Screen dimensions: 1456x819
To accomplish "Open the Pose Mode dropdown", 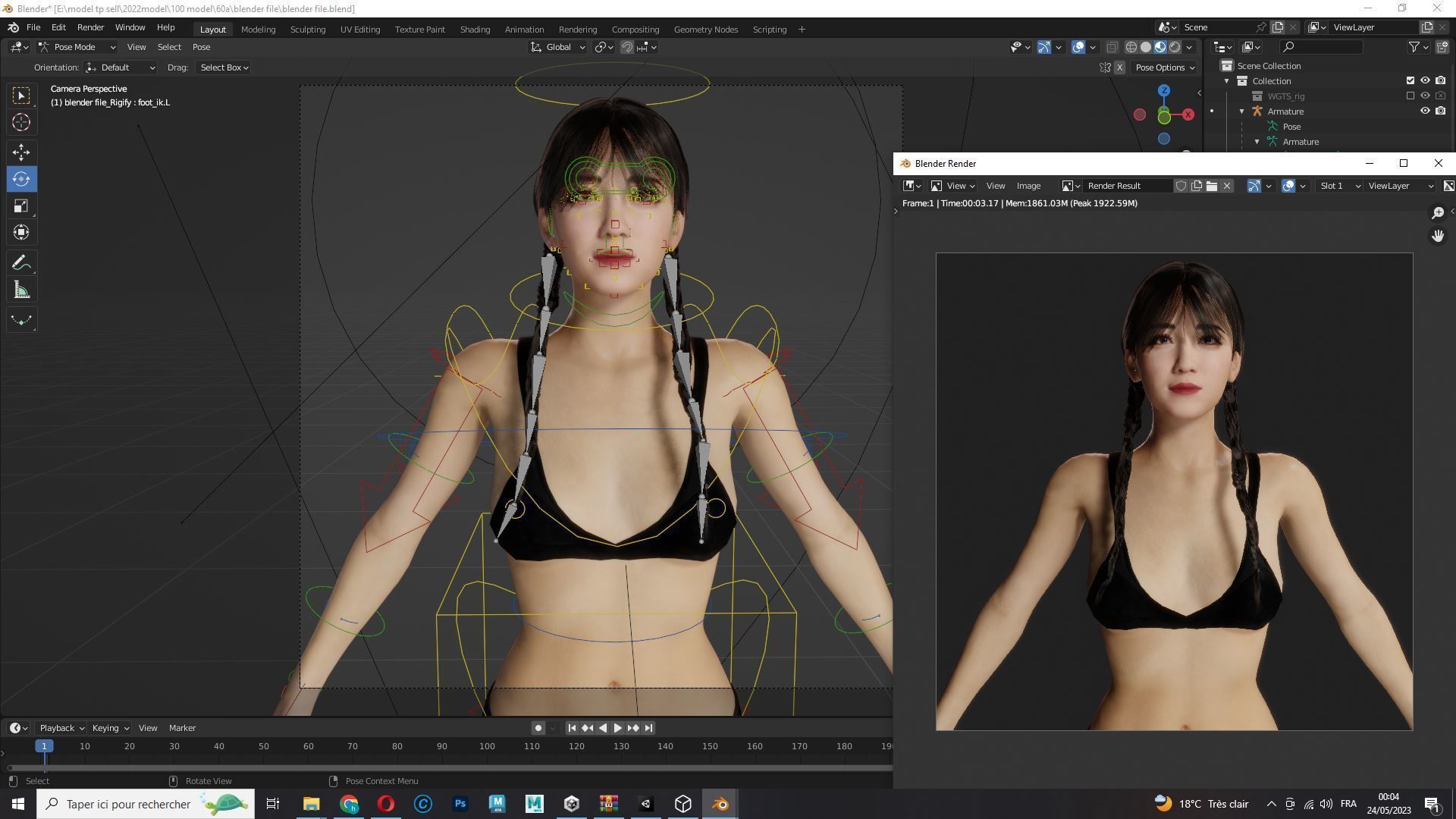I will click(x=77, y=47).
